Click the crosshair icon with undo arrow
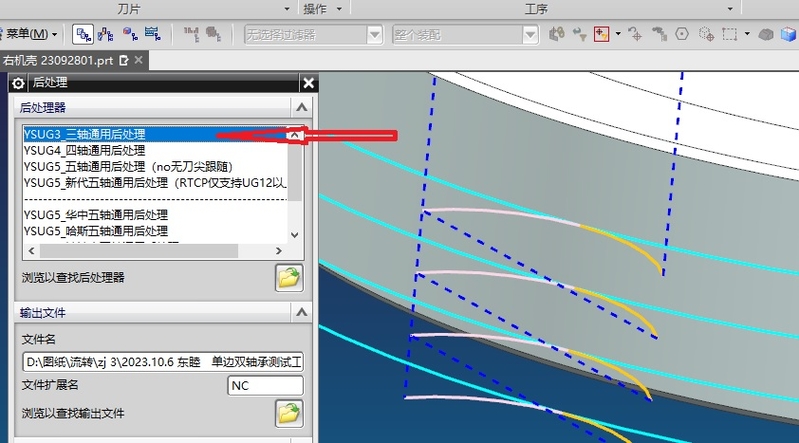 coord(635,34)
